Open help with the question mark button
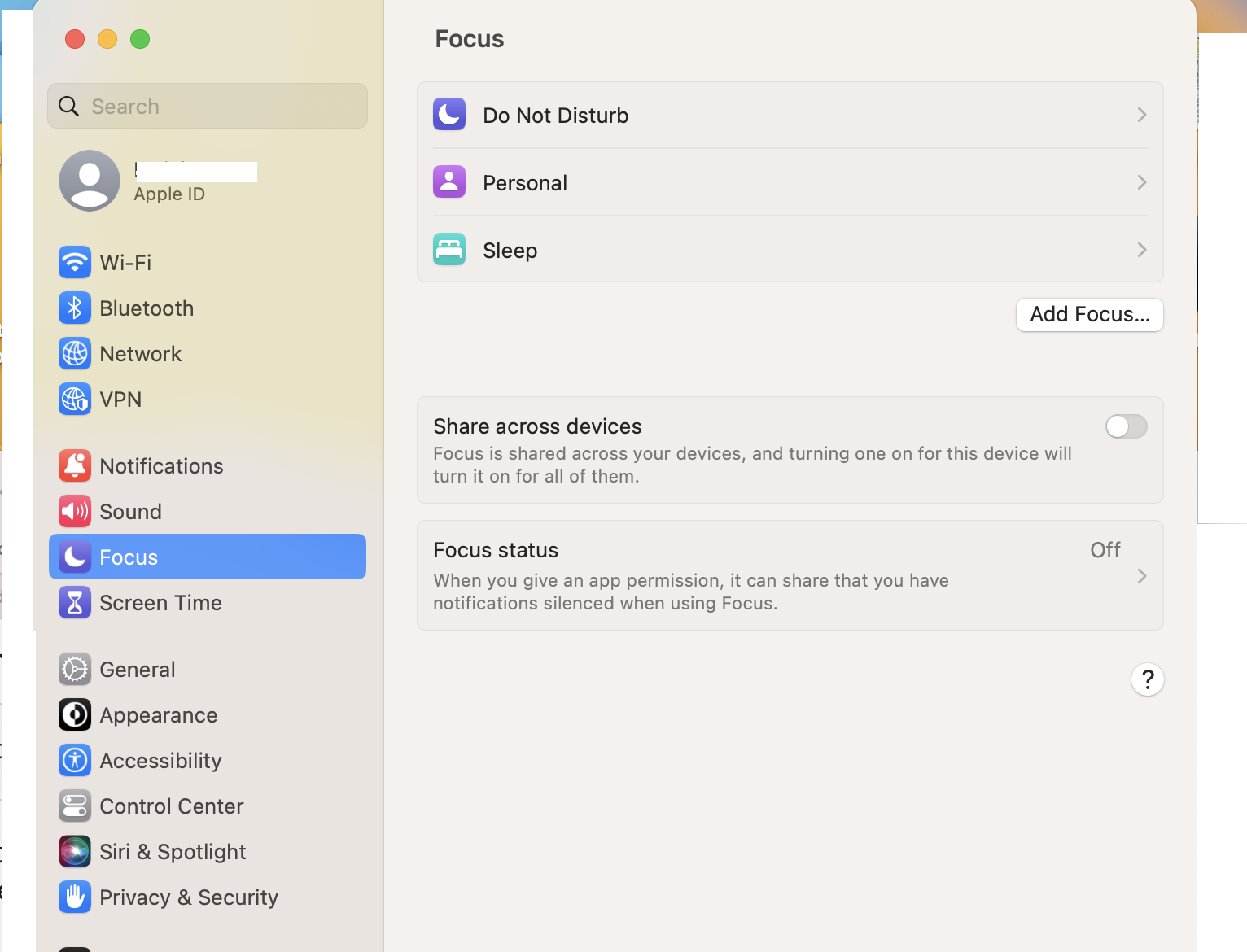This screenshot has height=952, width=1247. pyautogui.click(x=1148, y=679)
